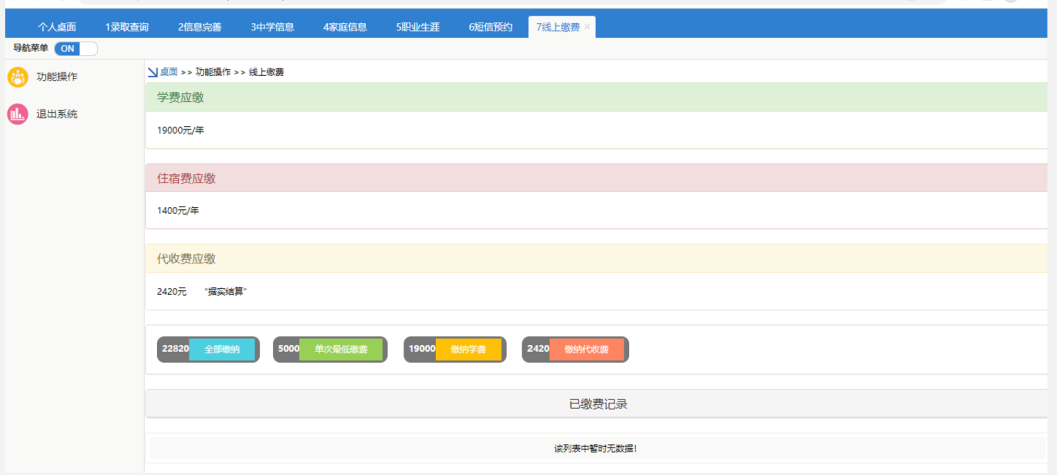Click the 缴纳代收费 orange button
The width and height of the screenshot is (1057, 475).
tap(587, 350)
